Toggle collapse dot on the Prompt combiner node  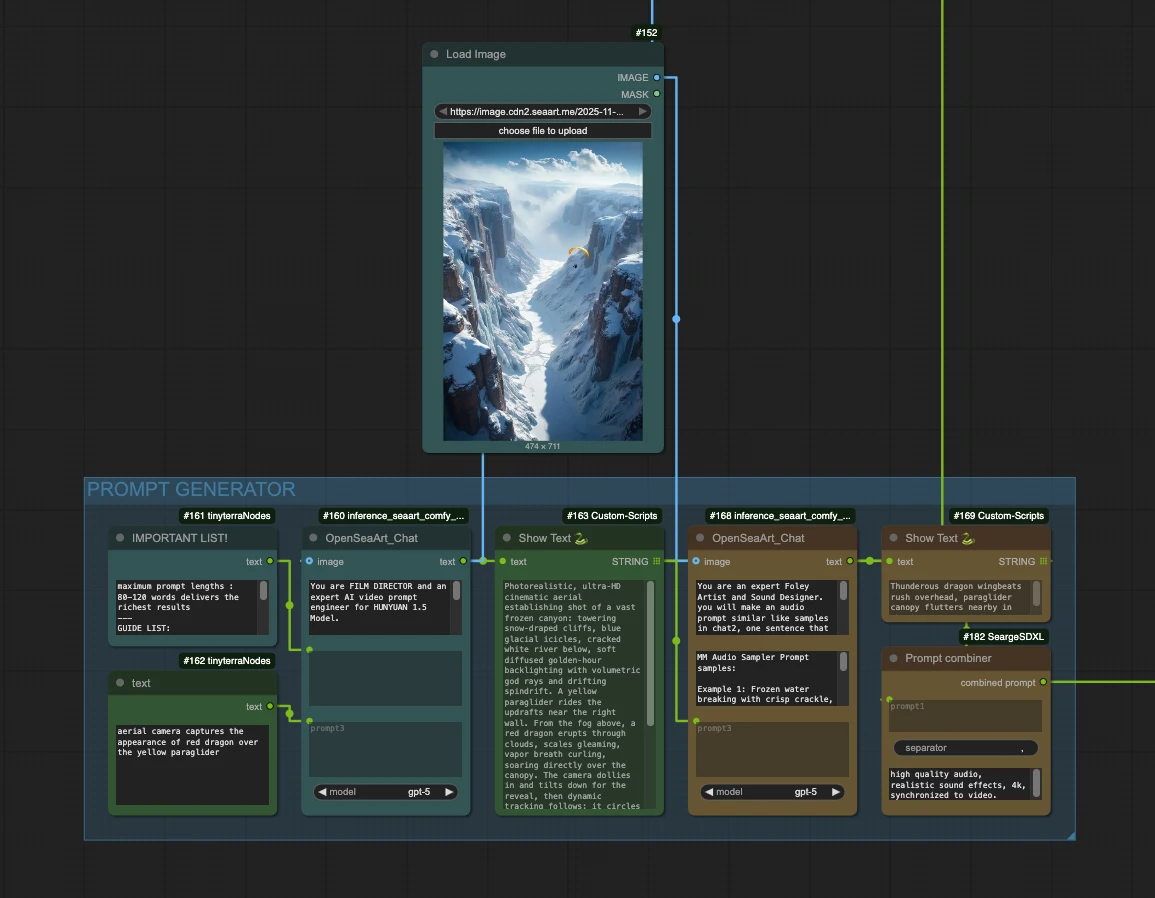pos(893,659)
